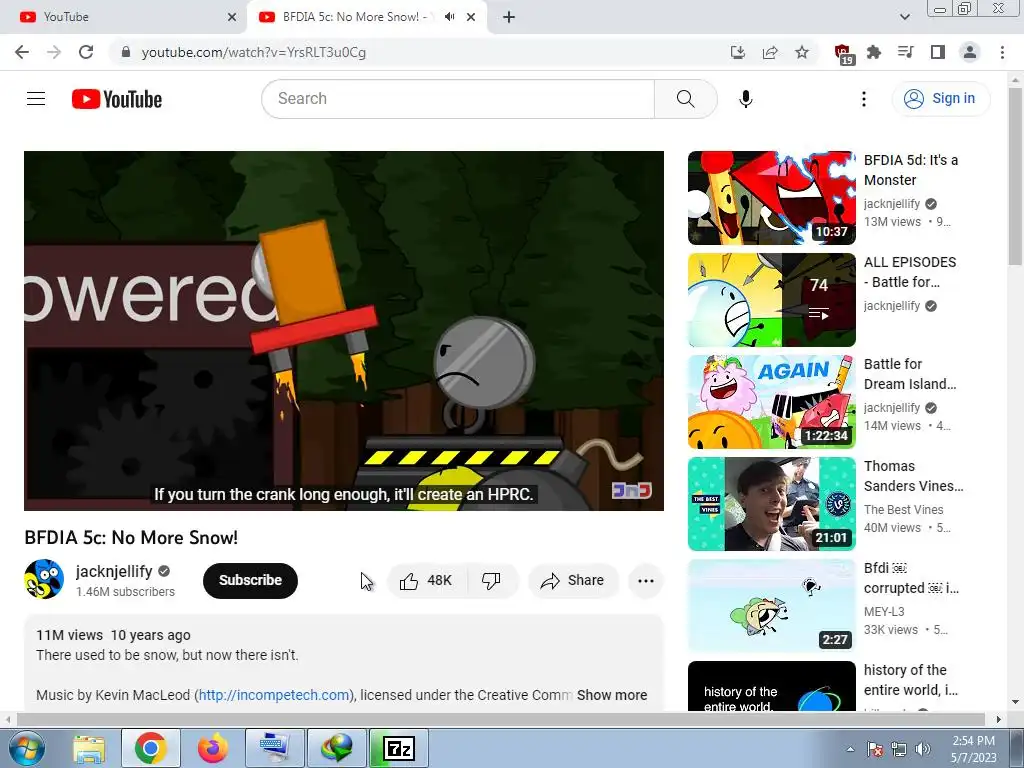Click the network tray icon
Image resolution: width=1024 pixels, height=768 pixels.
[x=899, y=749]
